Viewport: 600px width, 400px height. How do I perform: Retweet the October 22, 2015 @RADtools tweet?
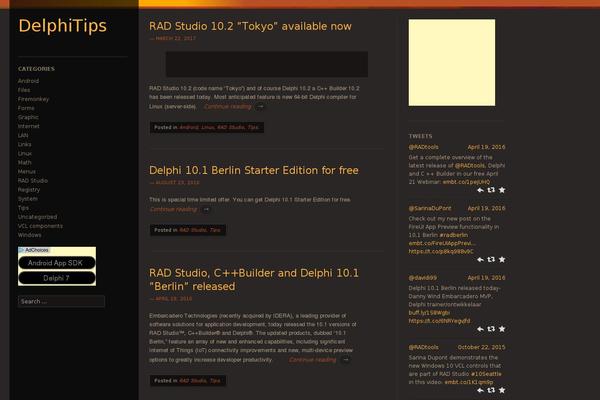[x=491, y=390]
